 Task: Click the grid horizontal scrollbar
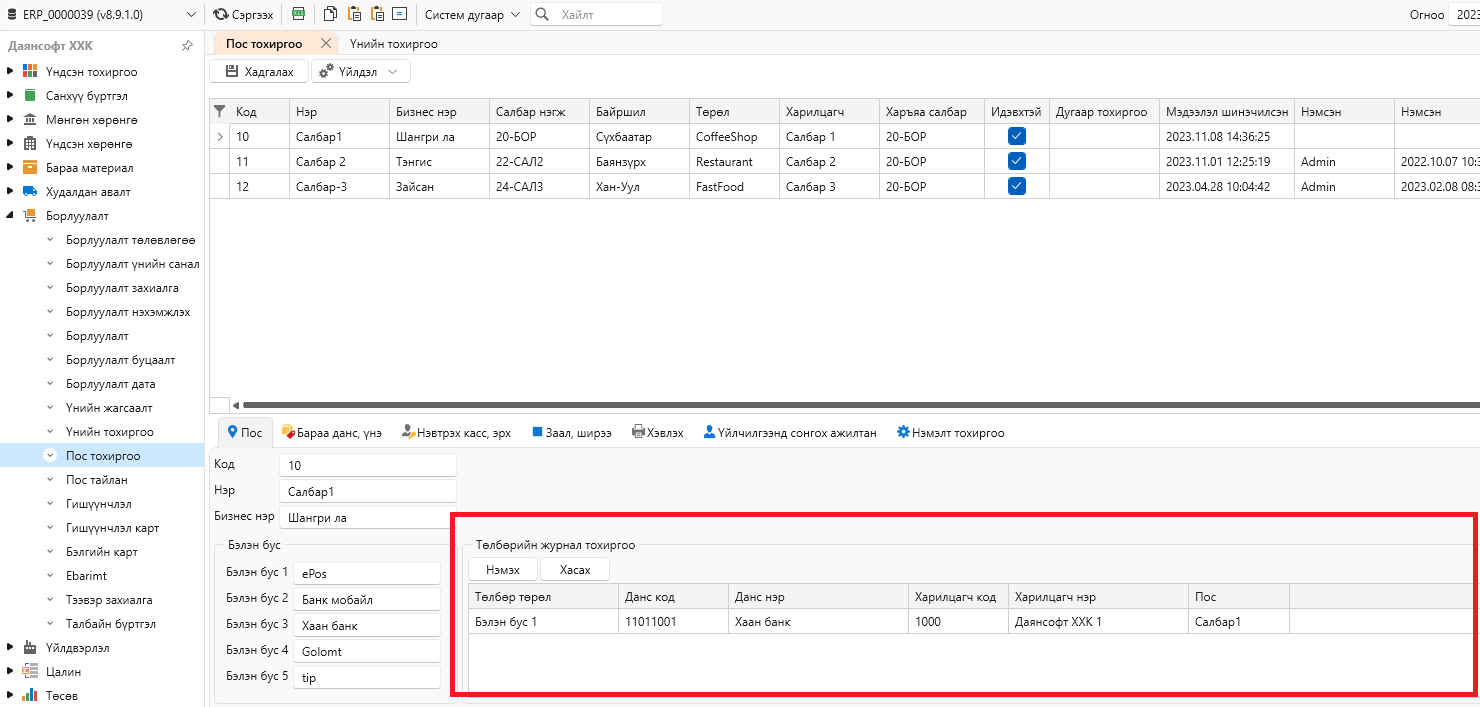tap(860, 405)
